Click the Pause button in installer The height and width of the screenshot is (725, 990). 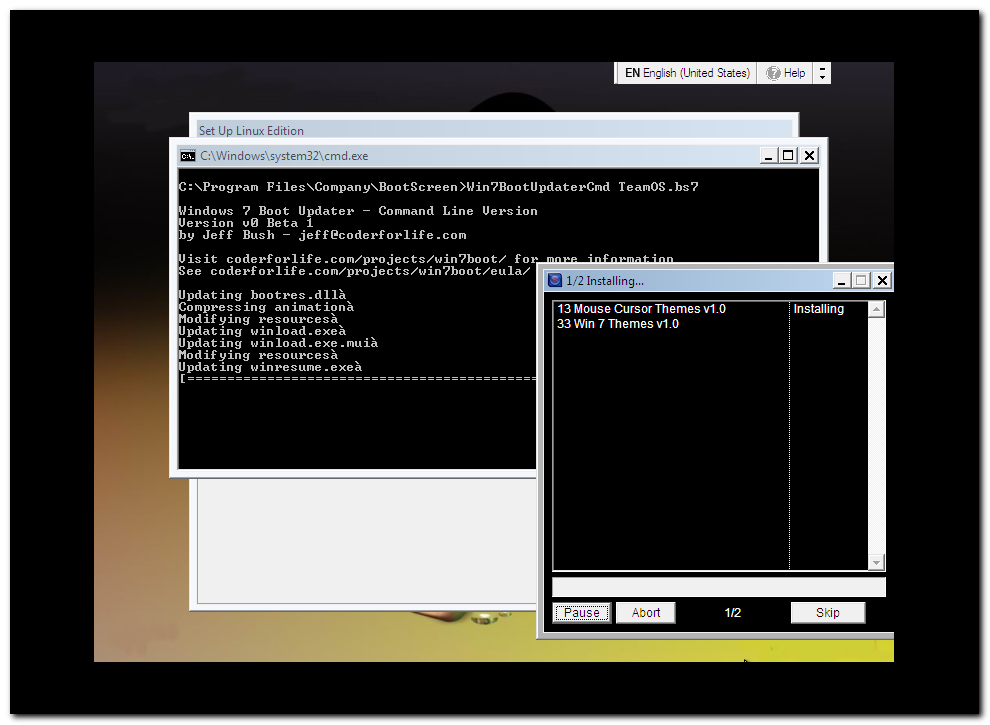pos(581,613)
